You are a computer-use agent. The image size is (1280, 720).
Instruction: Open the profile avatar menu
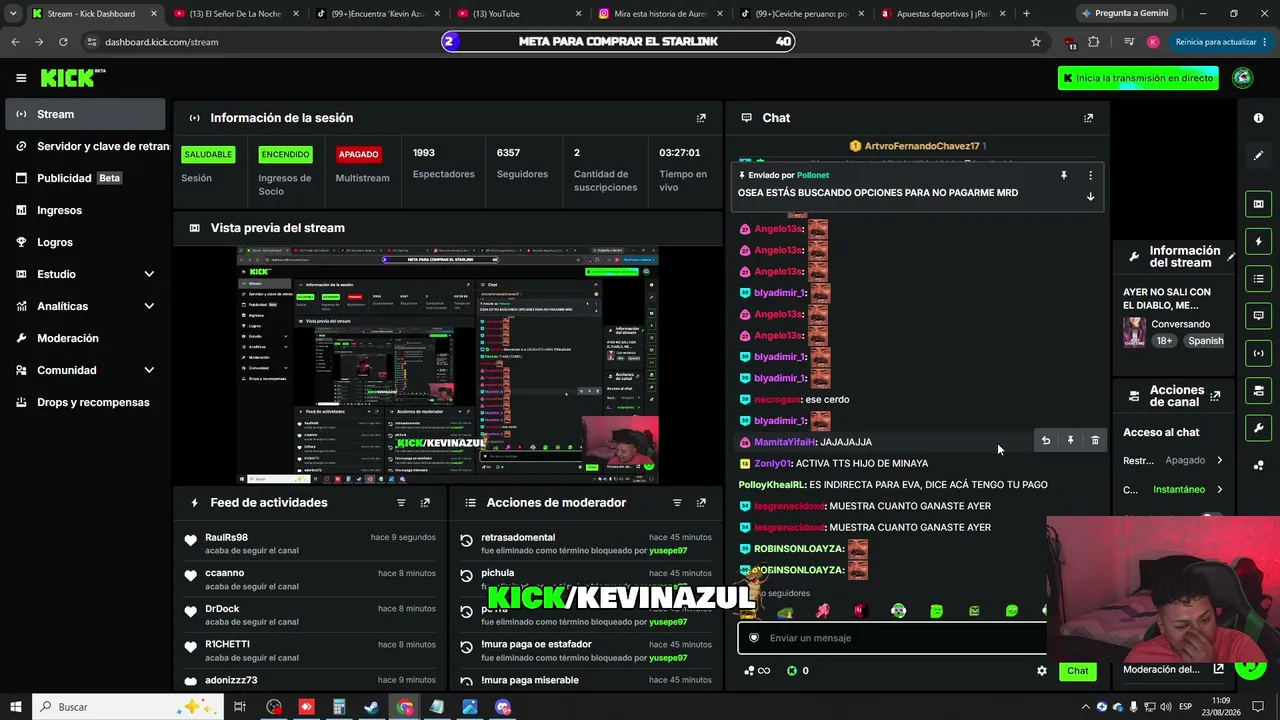(1242, 78)
